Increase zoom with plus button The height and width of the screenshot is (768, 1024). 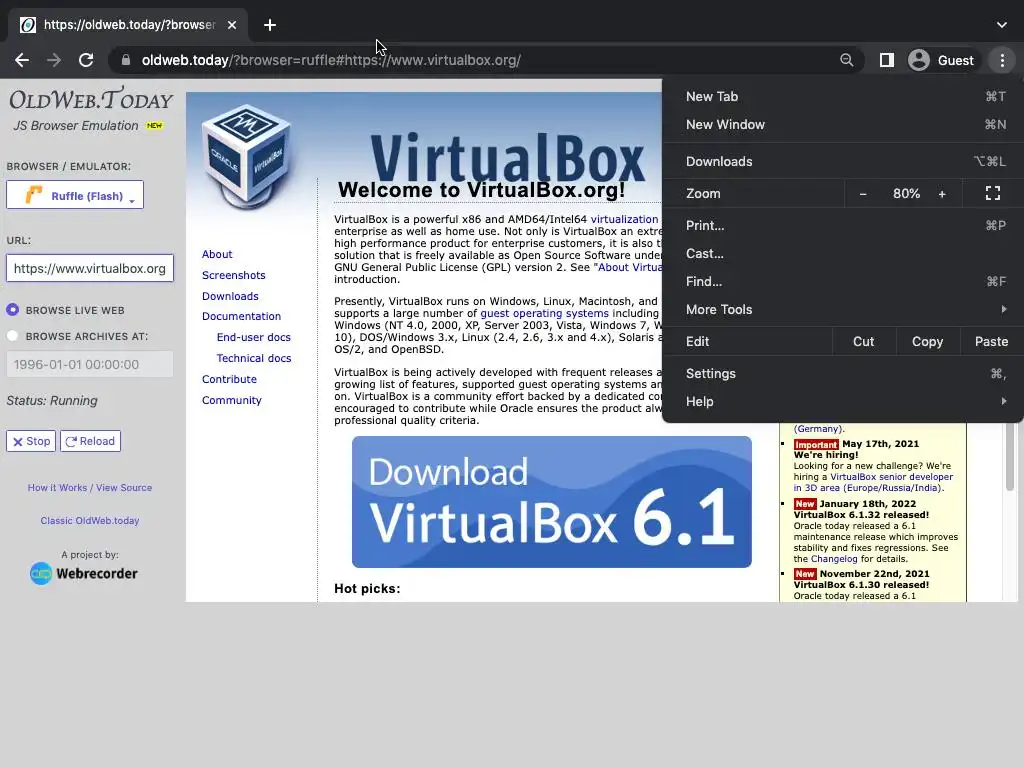pyautogui.click(x=942, y=194)
